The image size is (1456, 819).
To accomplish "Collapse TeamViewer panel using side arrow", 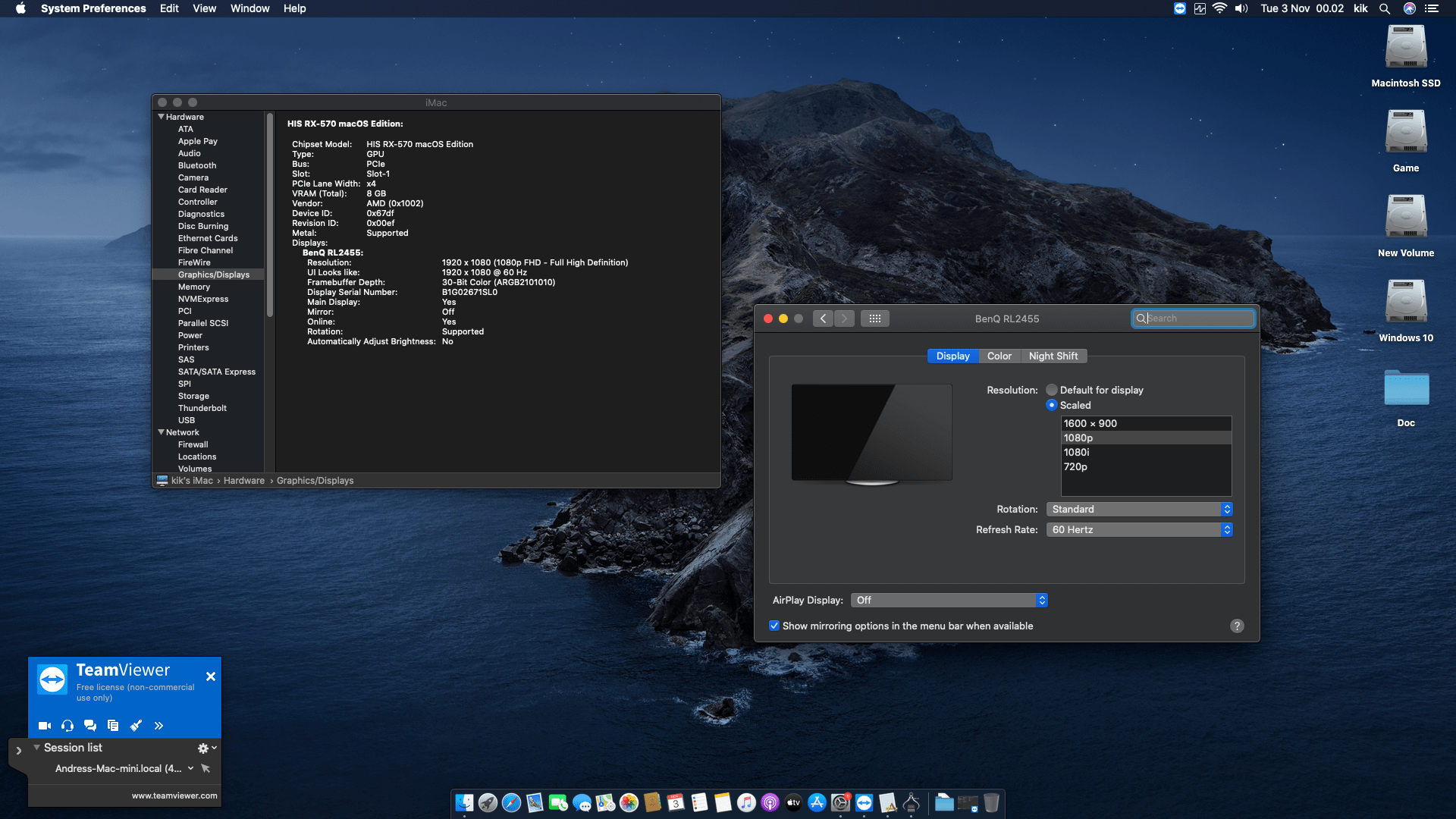I will (x=19, y=750).
